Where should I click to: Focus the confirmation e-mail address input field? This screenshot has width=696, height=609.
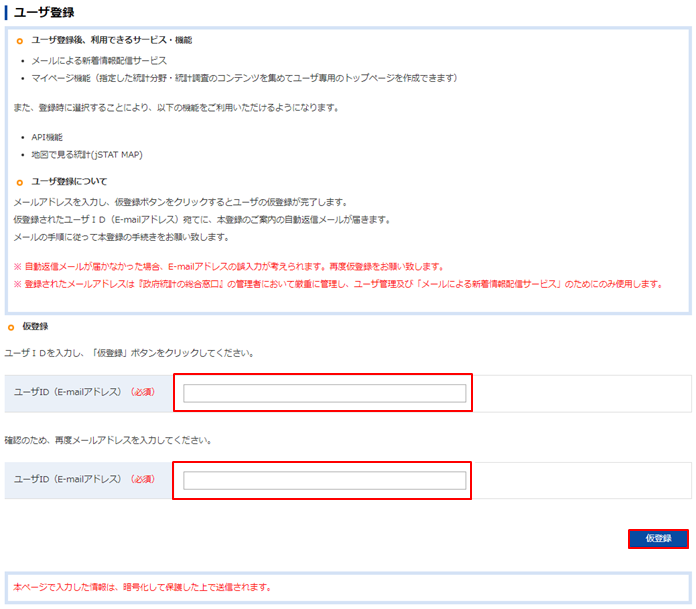point(324,480)
